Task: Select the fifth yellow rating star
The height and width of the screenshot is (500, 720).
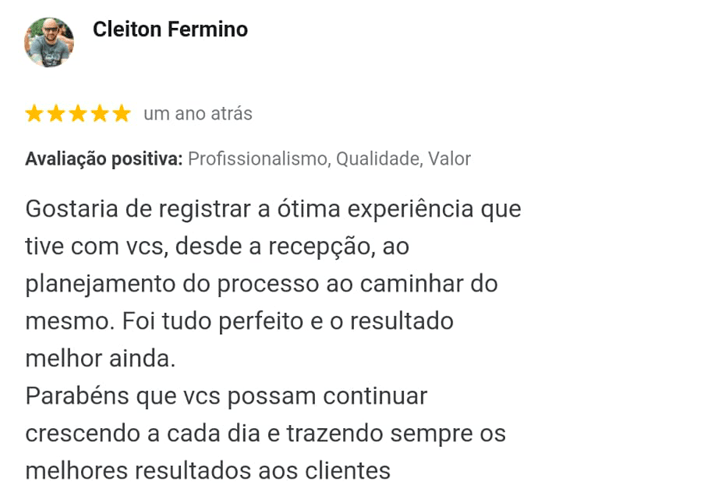Action: coord(122,114)
